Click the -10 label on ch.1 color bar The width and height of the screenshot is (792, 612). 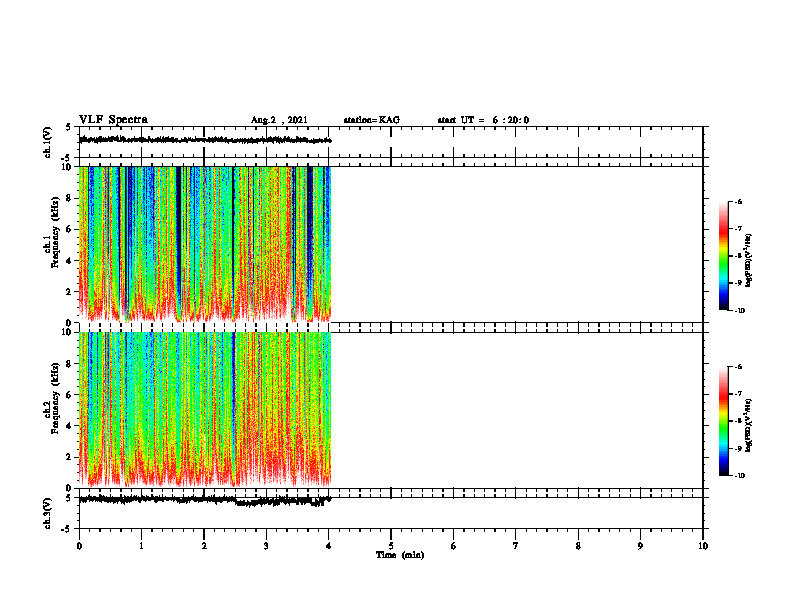[739, 311]
